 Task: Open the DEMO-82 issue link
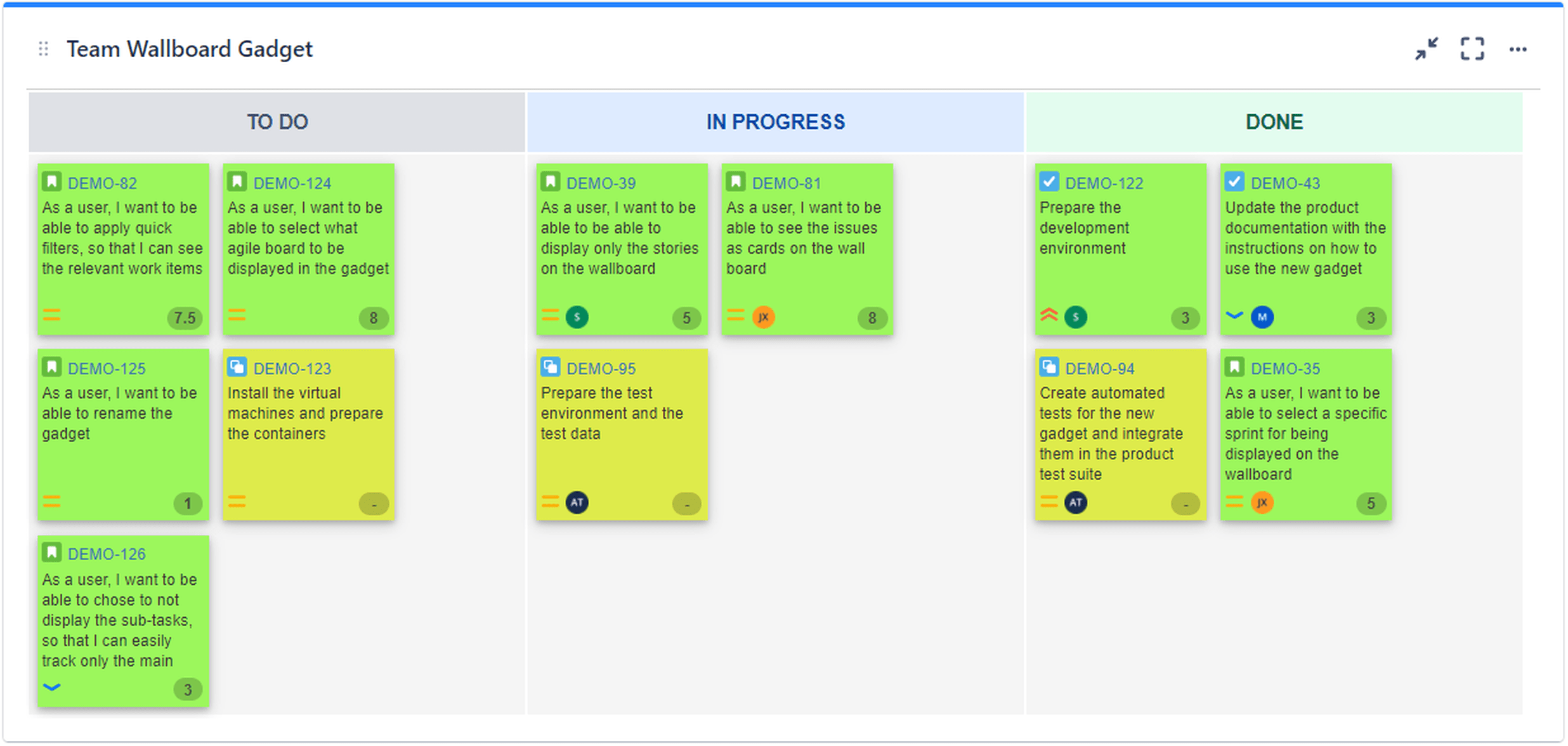click(x=103, y=182)
